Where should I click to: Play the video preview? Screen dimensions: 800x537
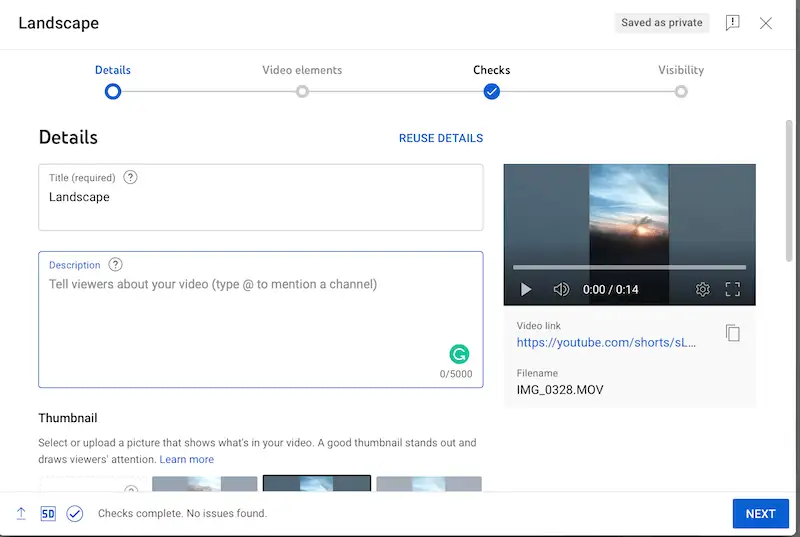tap(526, 289)
